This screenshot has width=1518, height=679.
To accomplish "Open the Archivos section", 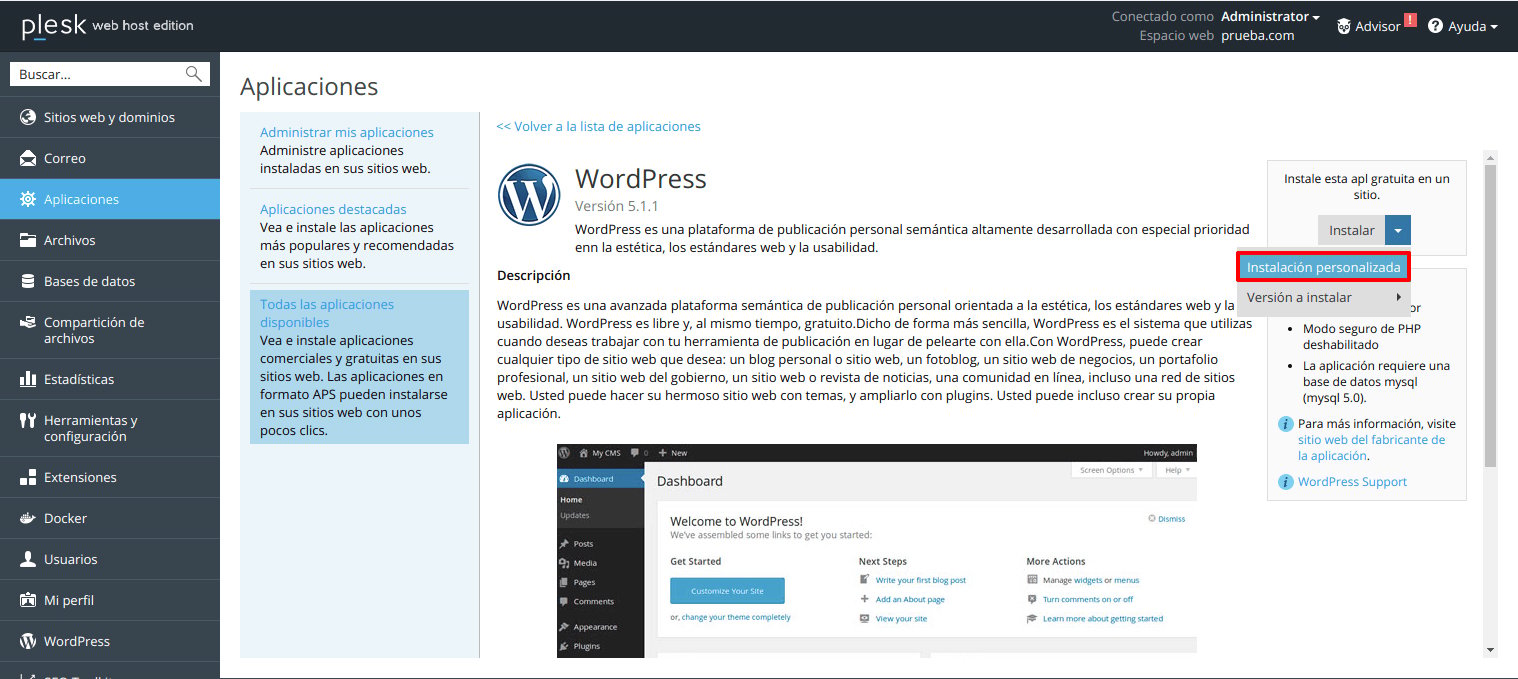I will 110,240.
